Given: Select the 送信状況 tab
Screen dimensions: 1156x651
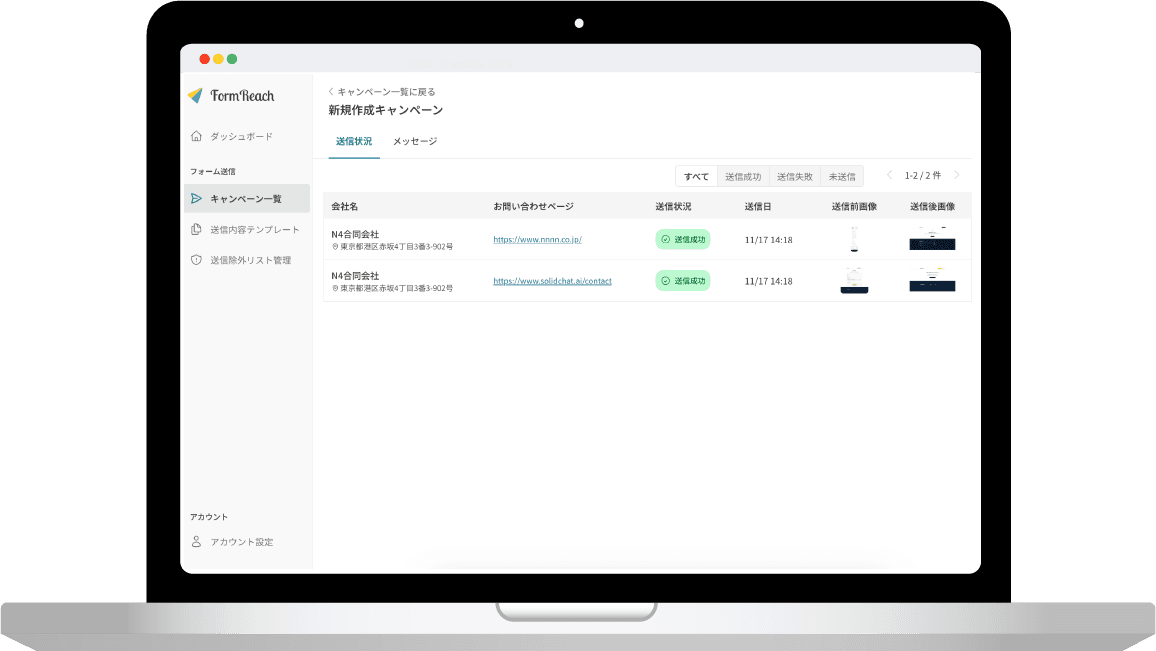Looking at the screenshot, I should coord(354,142).
